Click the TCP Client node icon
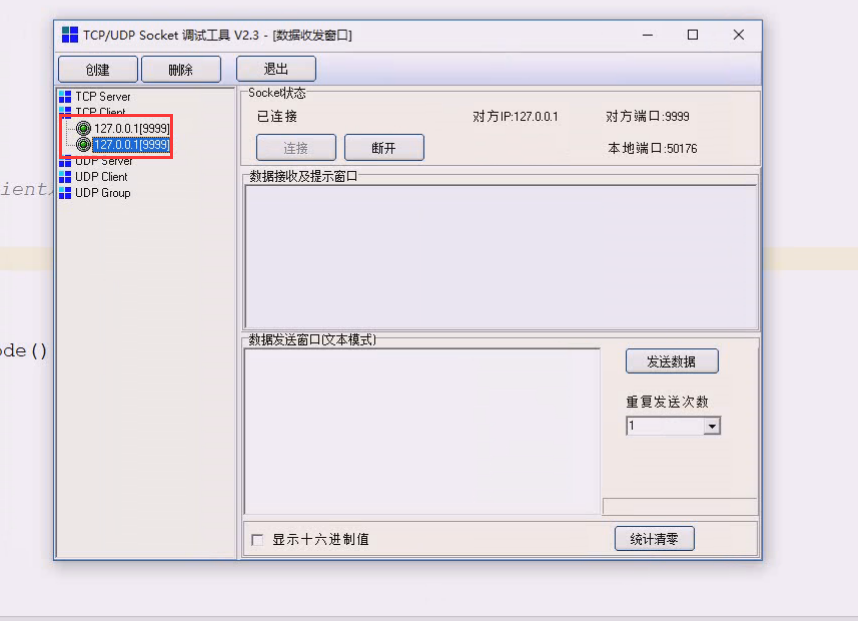This screenshot has height=621, width=858. [66, 112]
